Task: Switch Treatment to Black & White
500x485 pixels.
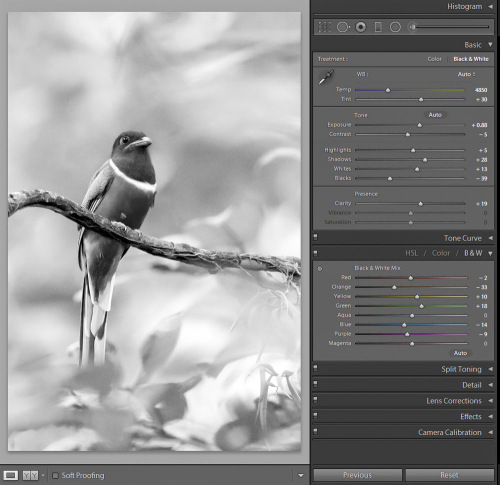Action: click(x=471, y=59)
